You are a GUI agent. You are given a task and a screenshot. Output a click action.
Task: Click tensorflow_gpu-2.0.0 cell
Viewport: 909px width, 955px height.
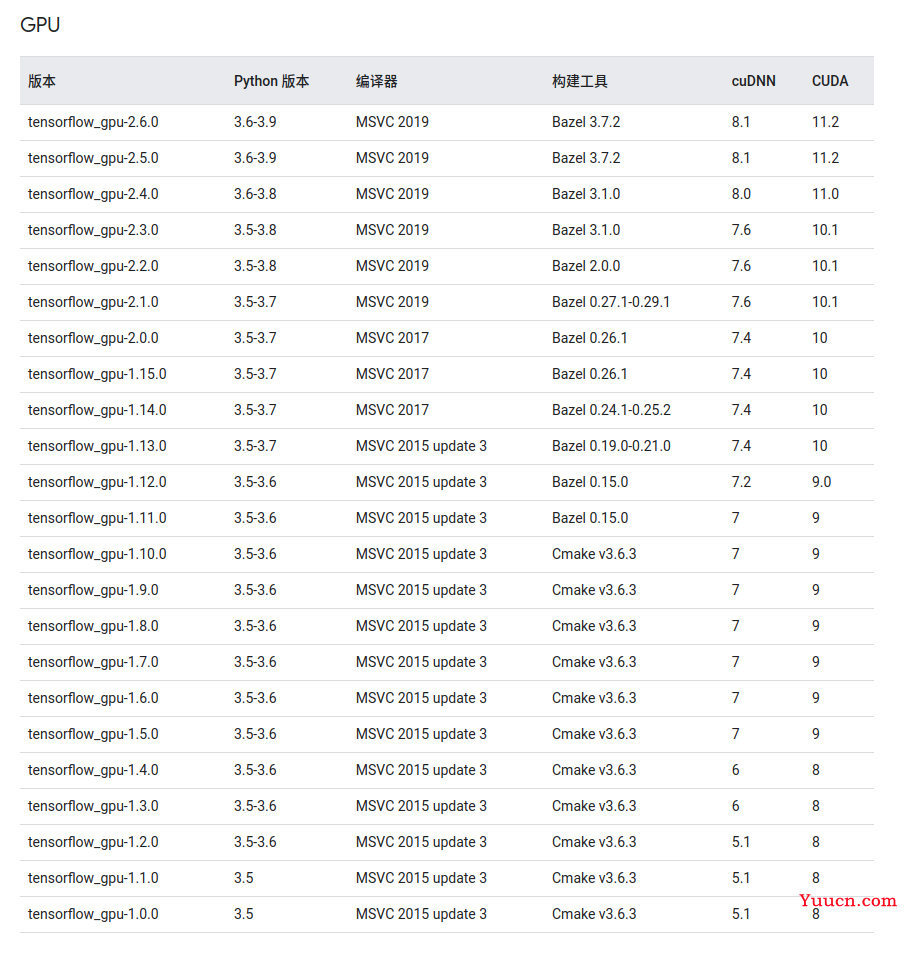93,338
